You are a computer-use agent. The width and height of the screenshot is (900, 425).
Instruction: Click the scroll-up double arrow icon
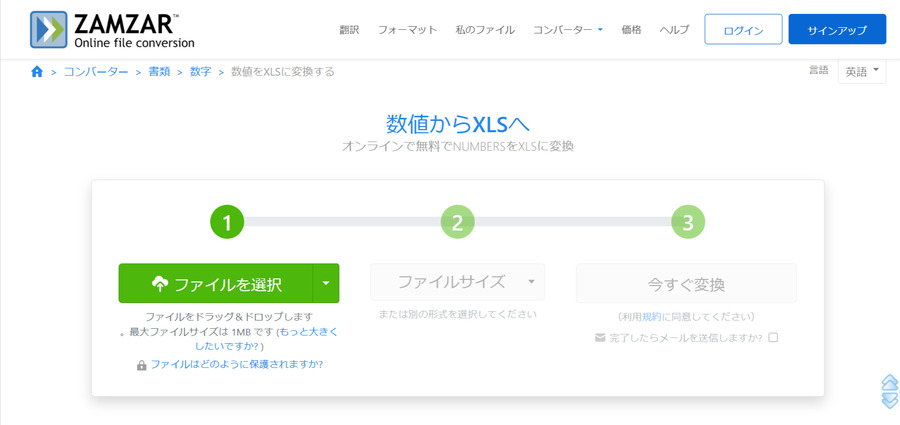pyautogui.click(x=889, y=382)
